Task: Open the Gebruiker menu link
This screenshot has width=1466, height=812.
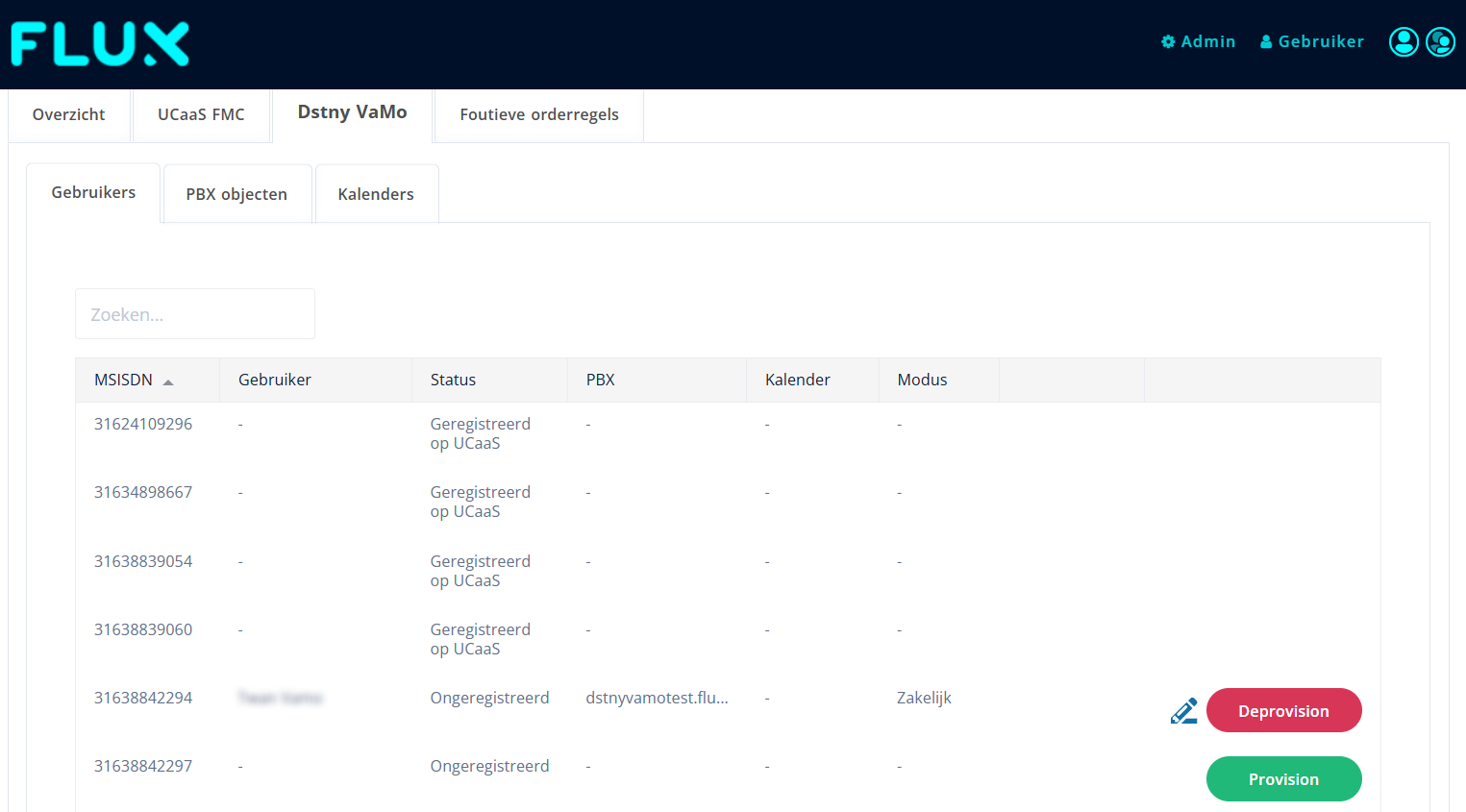Action: [1312, 41]
